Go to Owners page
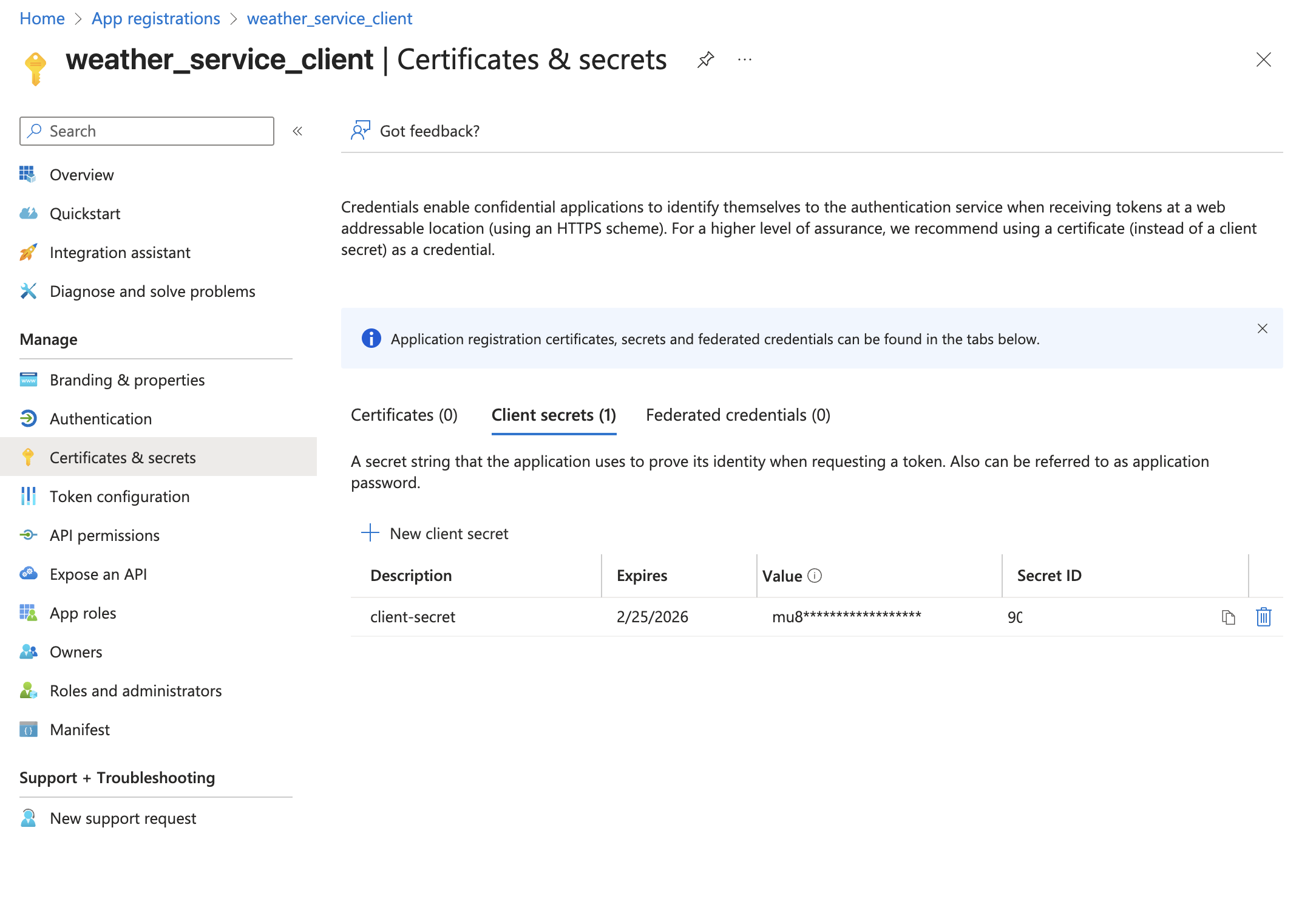 point(76,651)
